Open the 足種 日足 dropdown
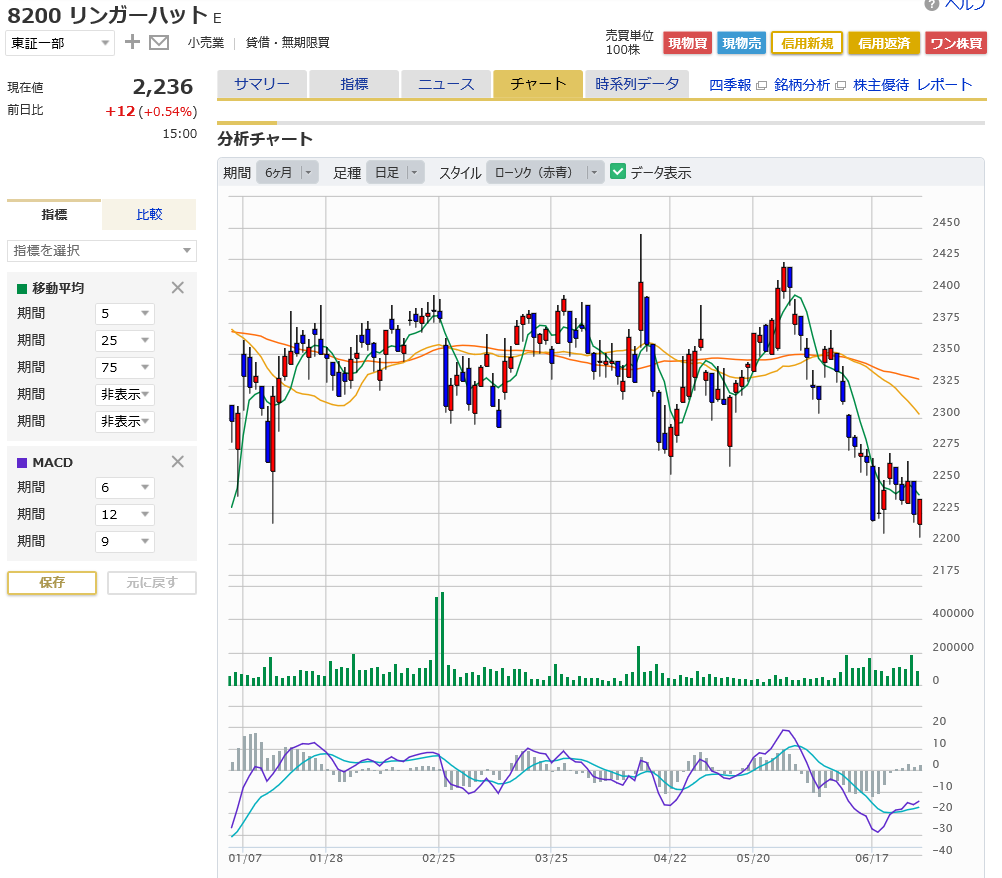 coord(395,173)
